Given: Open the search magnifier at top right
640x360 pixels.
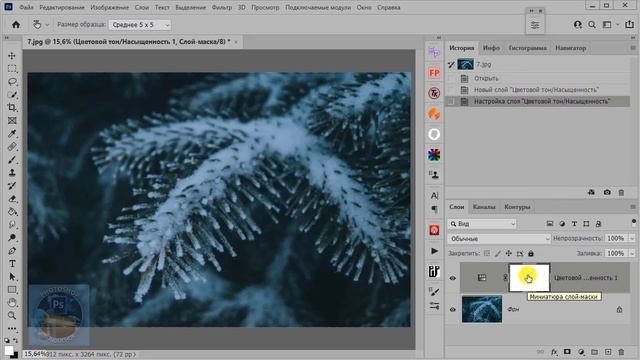Looking at the screenshot, I should 592,24.
